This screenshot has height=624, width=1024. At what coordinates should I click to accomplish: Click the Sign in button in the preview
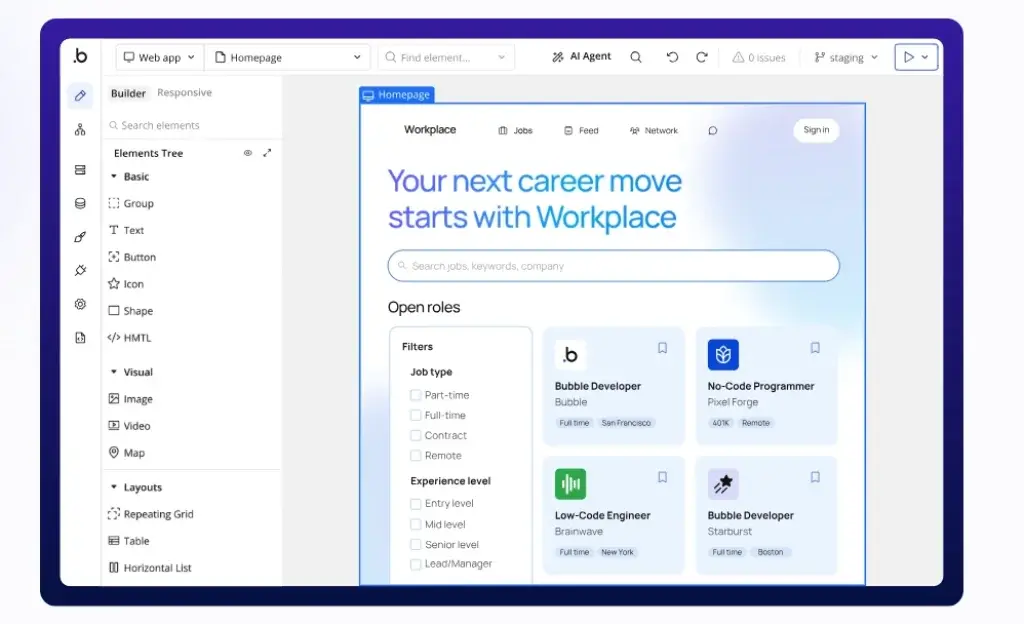tap(815, 130)
